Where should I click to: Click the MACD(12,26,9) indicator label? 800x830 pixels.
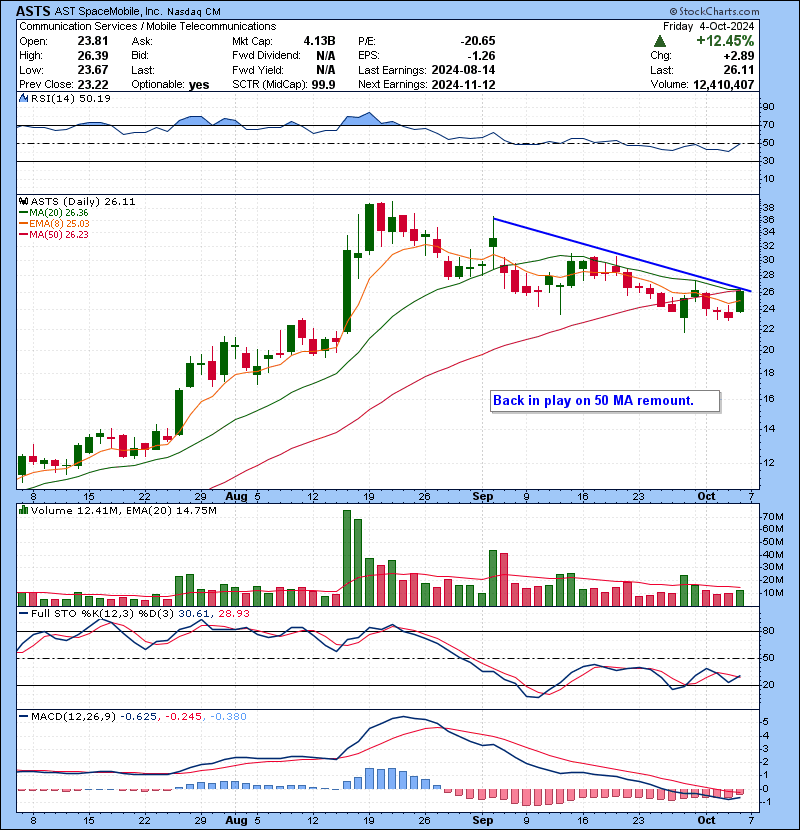point(73,717)
